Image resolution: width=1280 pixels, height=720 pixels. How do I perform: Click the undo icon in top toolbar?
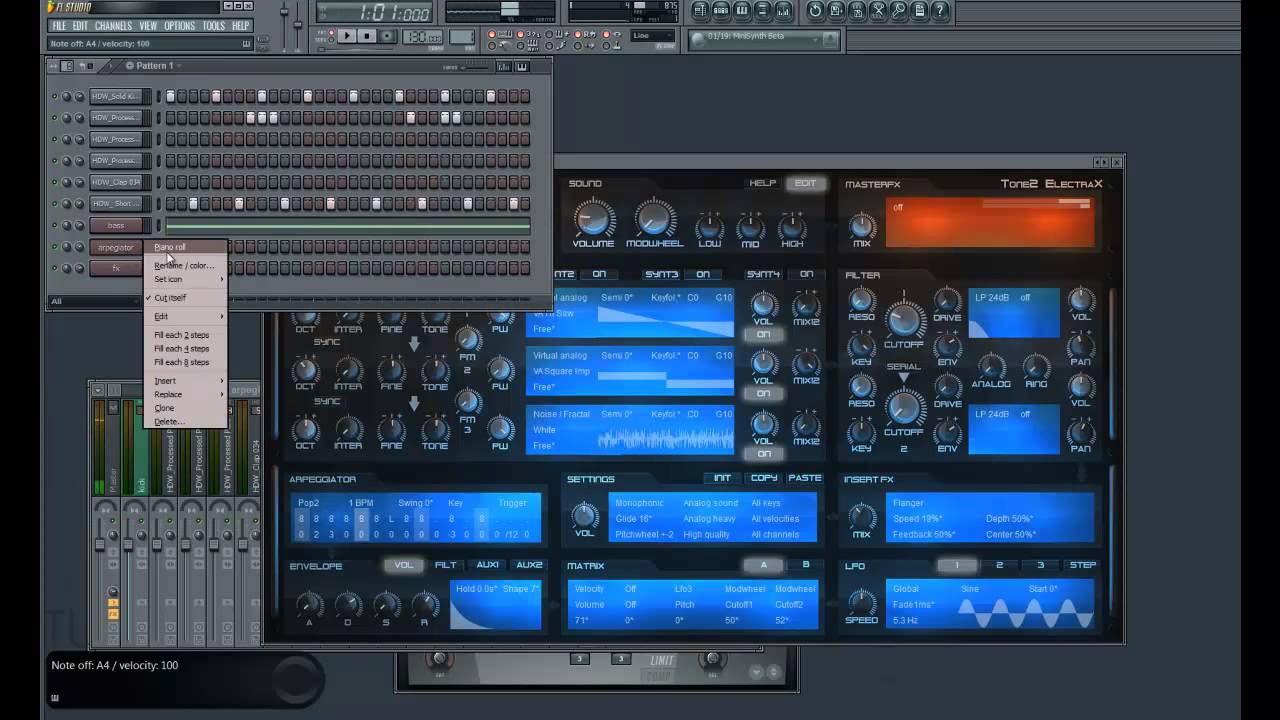815,11
